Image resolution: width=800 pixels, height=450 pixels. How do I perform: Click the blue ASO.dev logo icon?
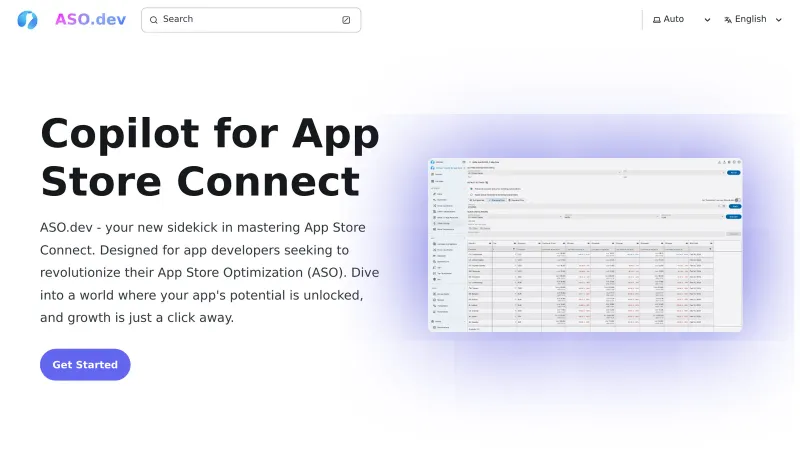point(27,20)
